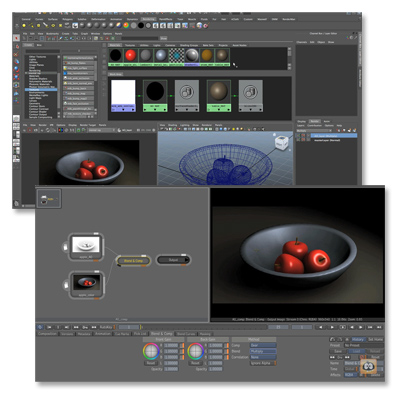Open the Comp method dropdown set to Over
400x400 pixels.
(263, 345)
